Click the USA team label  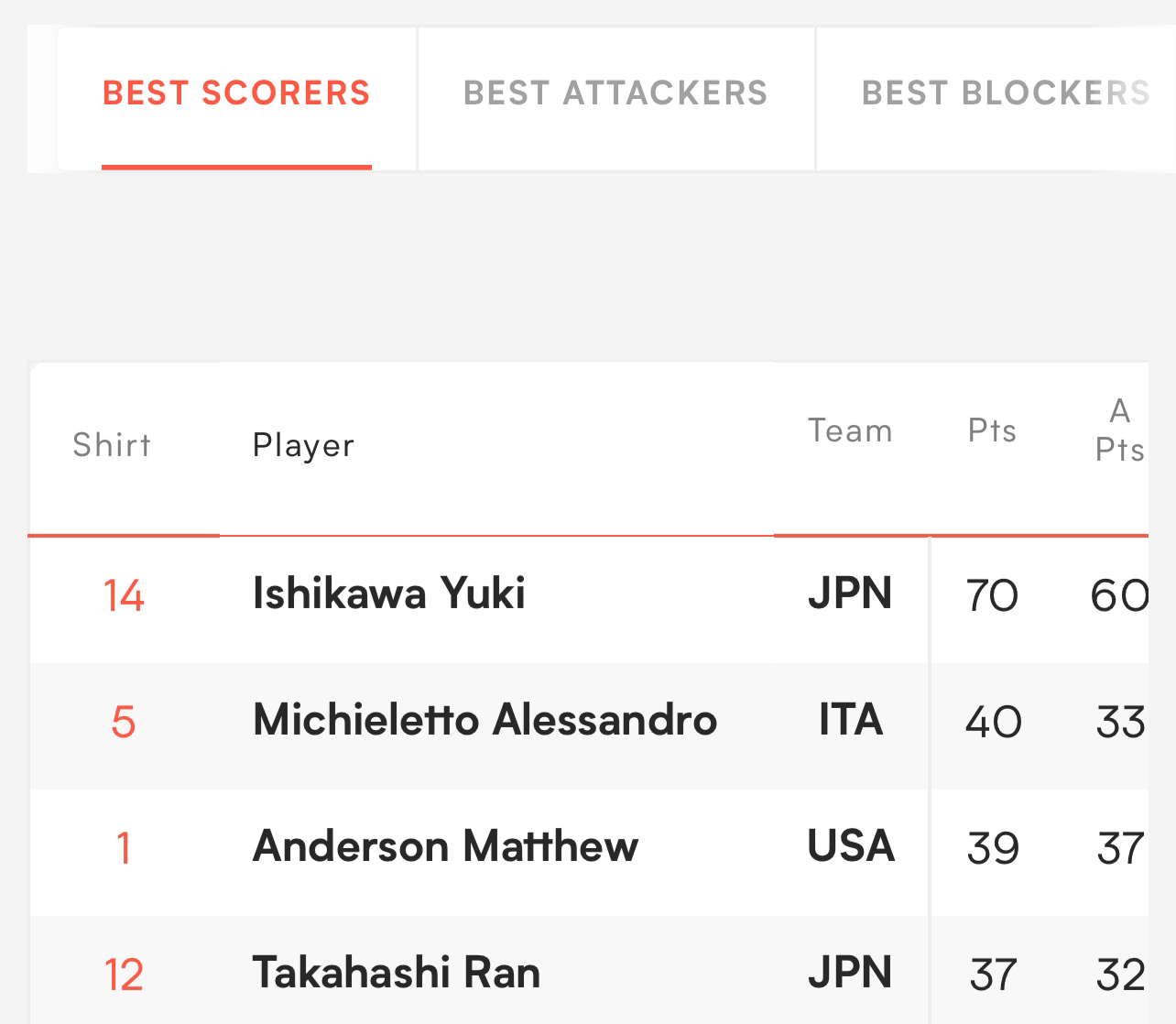coord(851,846)
